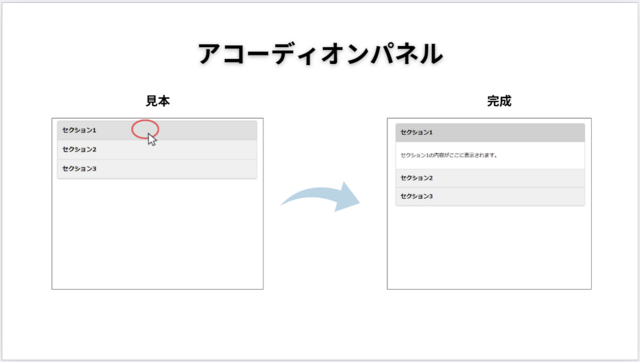Expand セクション1 in the 見本 panel
Viewport: 640px width, 362px height.
(157, 130)
